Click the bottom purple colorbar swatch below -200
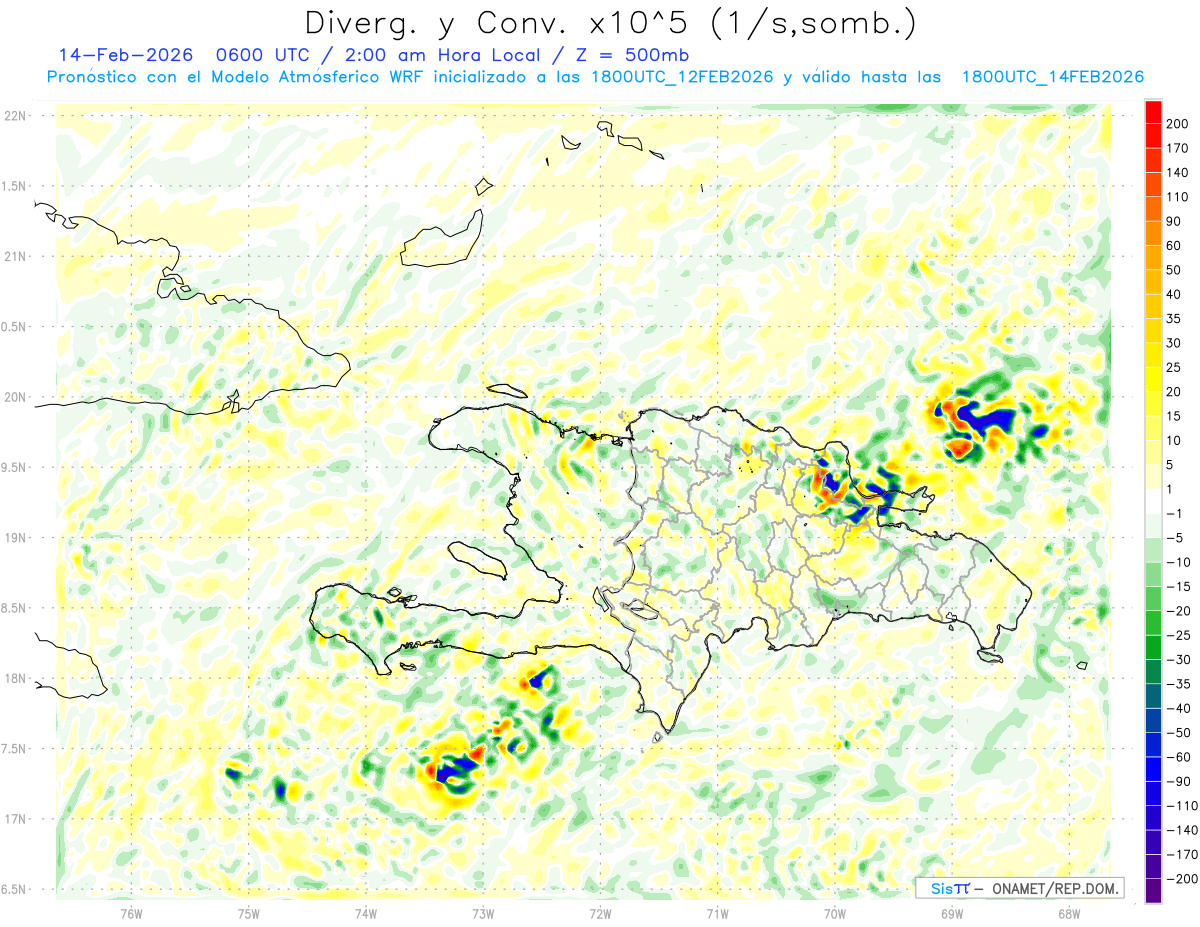This screenshot has width=1200, height=927. (x=1153, y=891)
